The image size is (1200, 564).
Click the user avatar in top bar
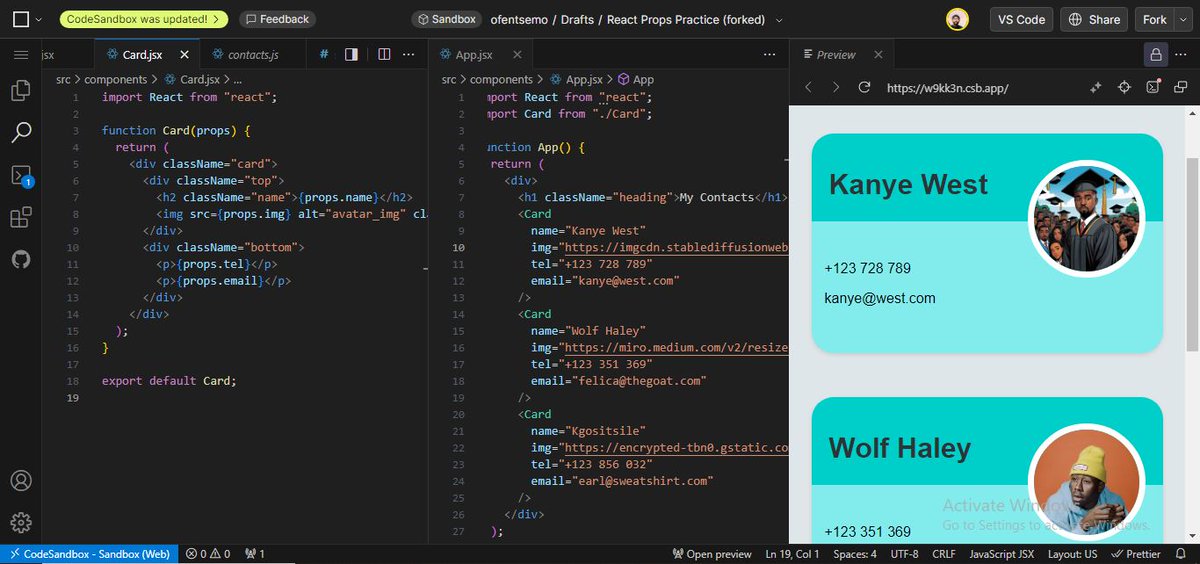[x=957, y=19]
